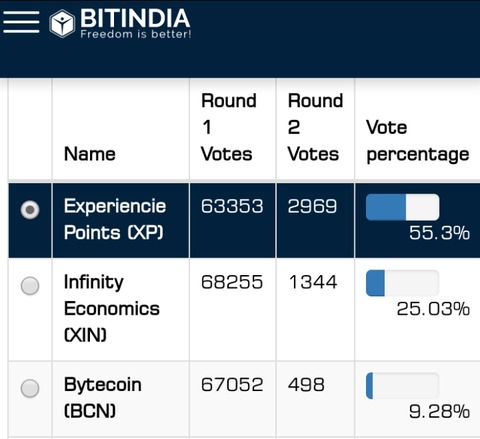Click the 55.3% progress bar for XP

pos(402,207)
